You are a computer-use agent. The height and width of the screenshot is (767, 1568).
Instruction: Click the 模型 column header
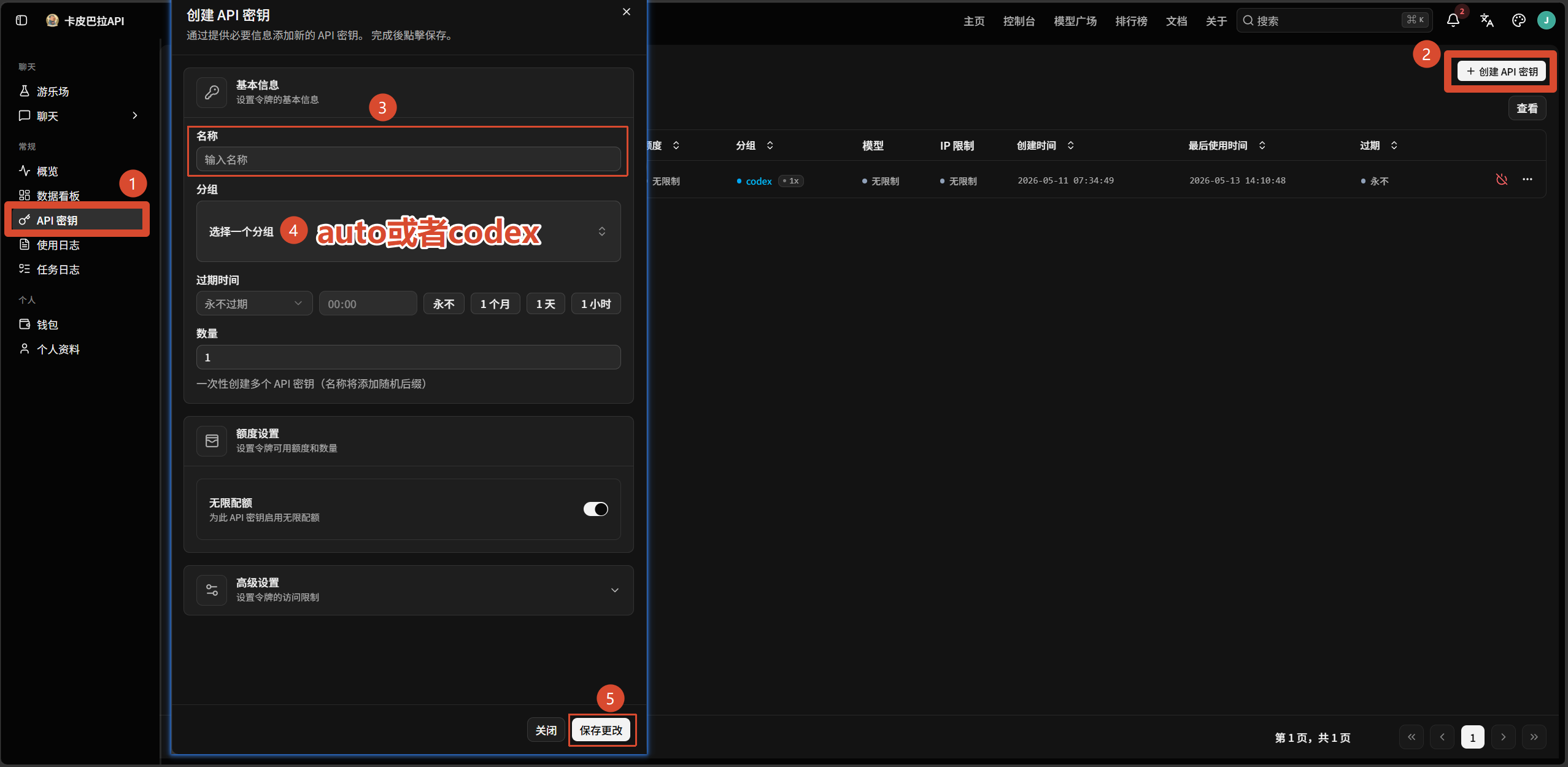(873, 145)
